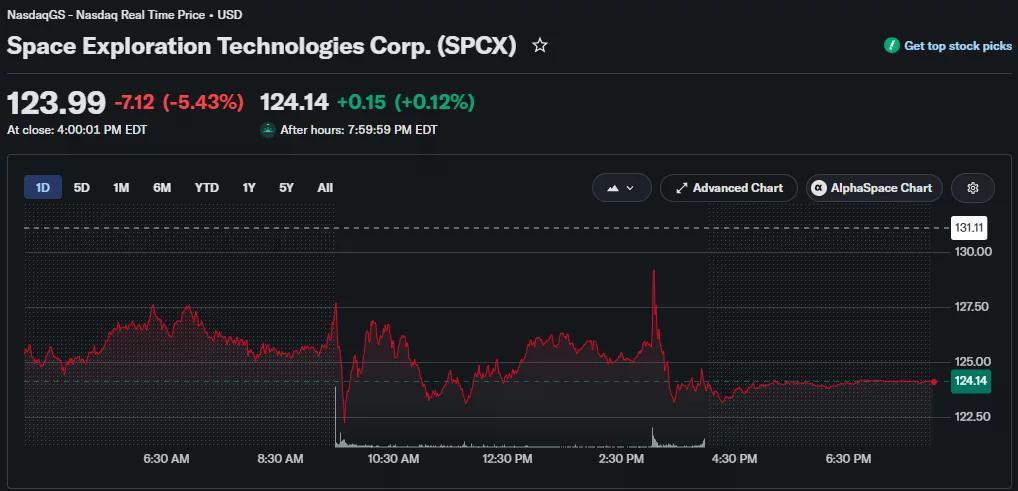The image size is (1018, 491).
Task: Open the chart type dropdown
Action: pyautogui.click(x=621, y=188)
